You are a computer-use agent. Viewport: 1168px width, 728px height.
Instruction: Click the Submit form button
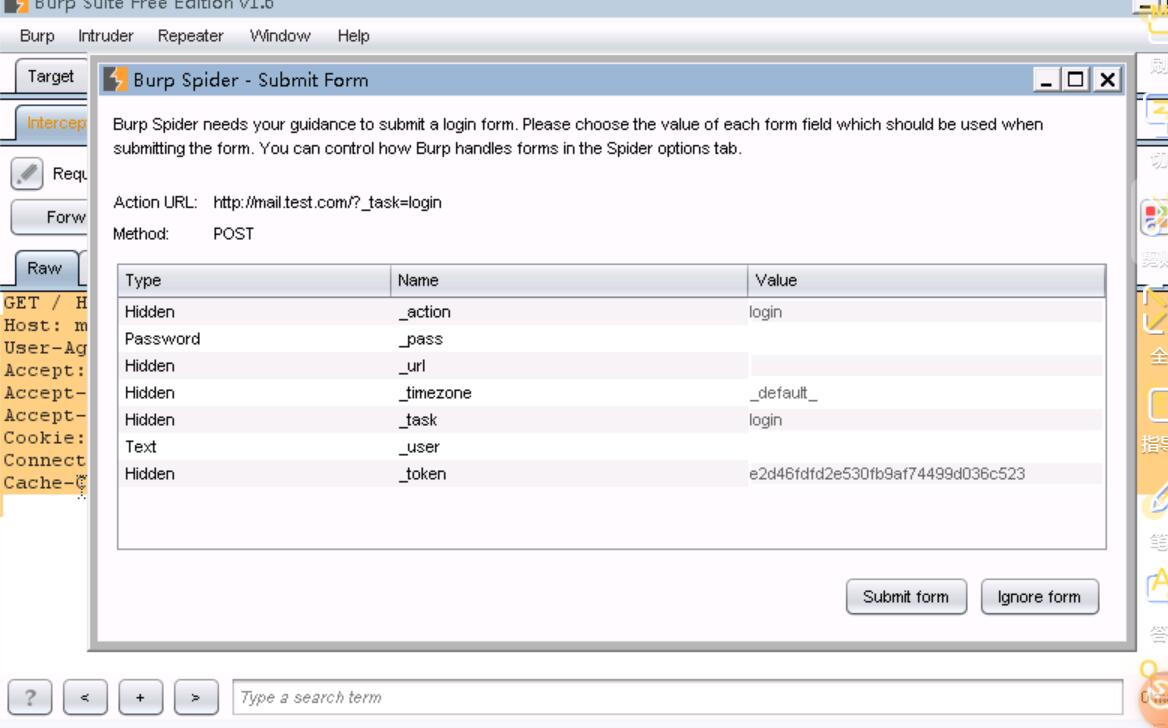tap(906, 597)
